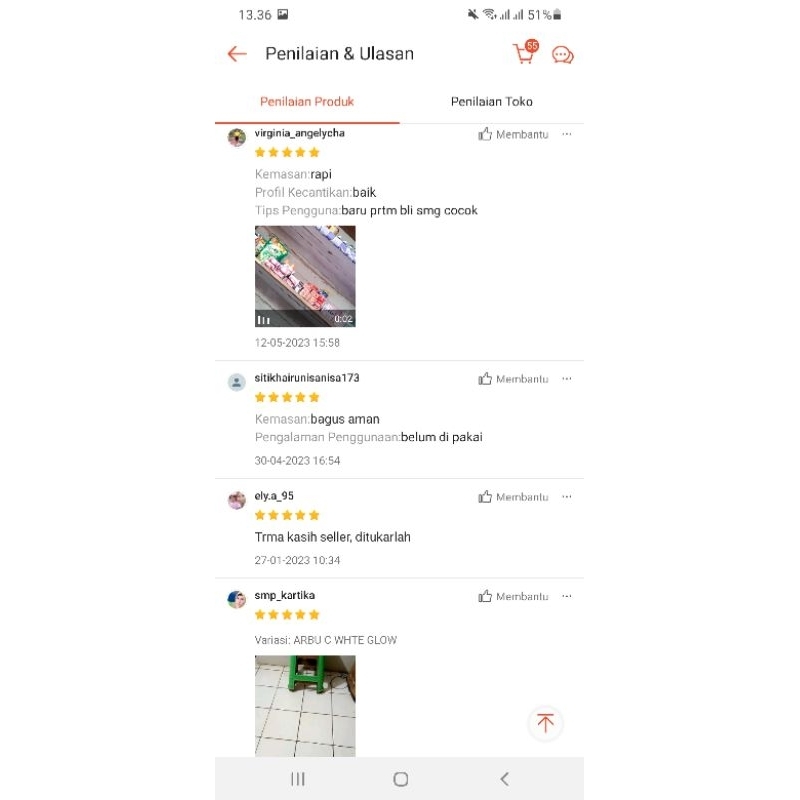
Task: Open more options on smp_kartika's review
Action: click(x=567, y=596)
